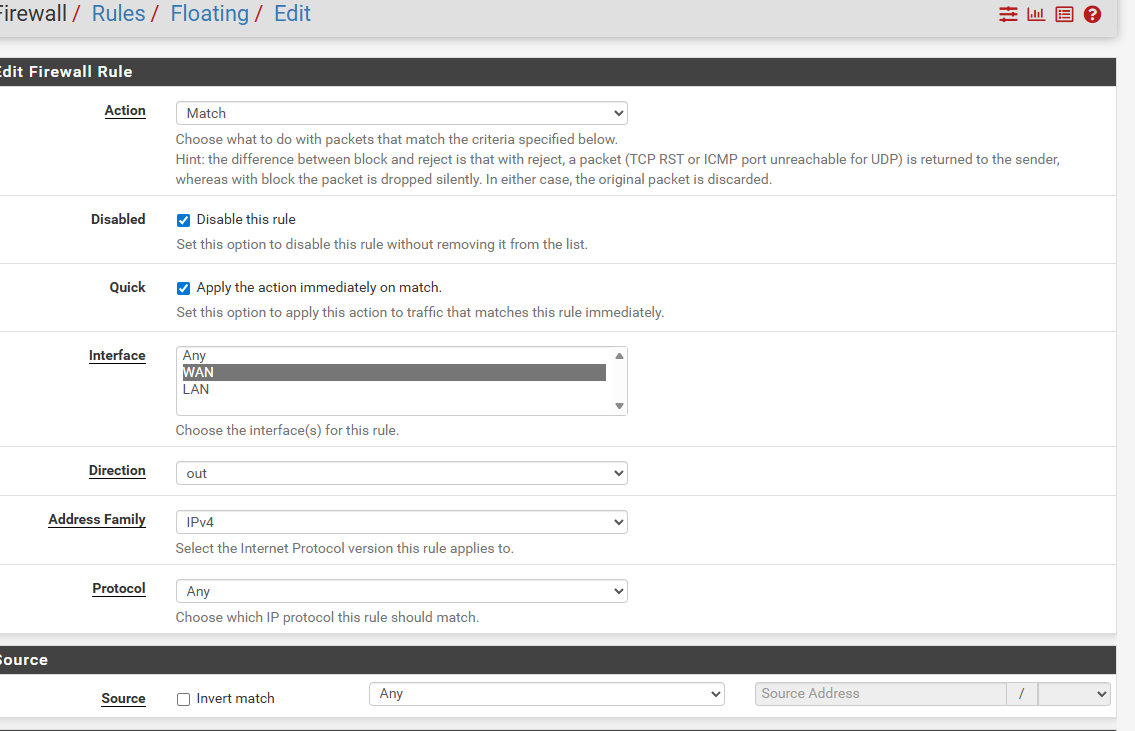This screenshot has height=731, width=1135.
Task: Go to Rules in the breadcrumb
Action: pos(118,14)
